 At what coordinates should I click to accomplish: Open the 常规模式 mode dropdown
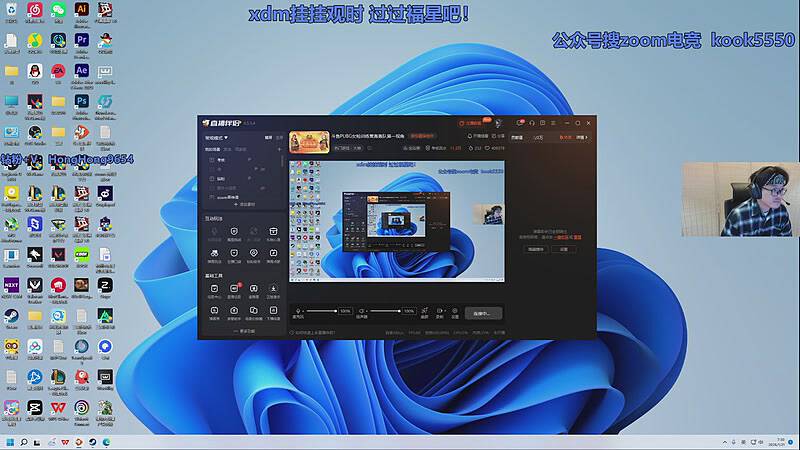(217, 137)
